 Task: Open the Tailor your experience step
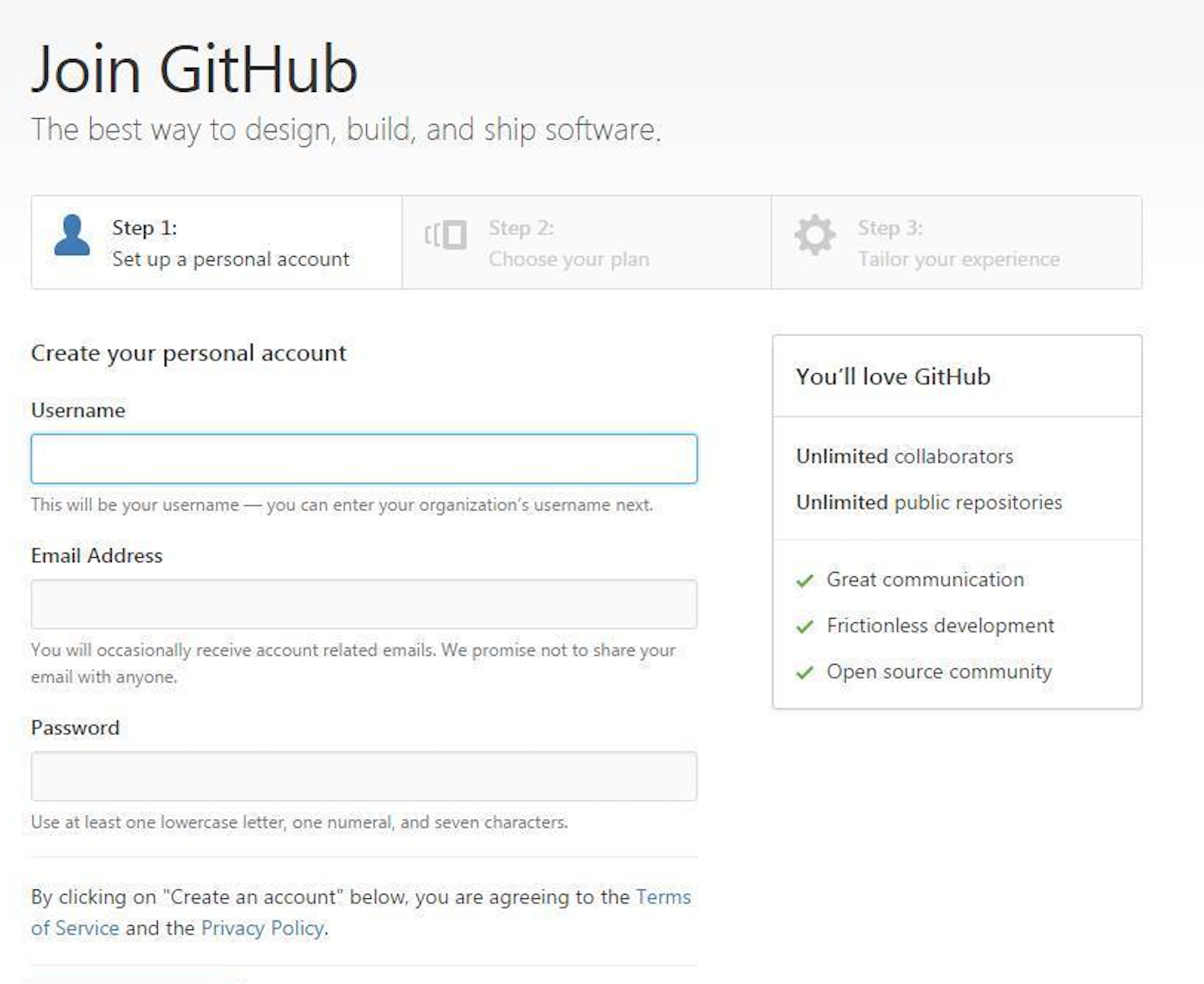coord(958,243)
